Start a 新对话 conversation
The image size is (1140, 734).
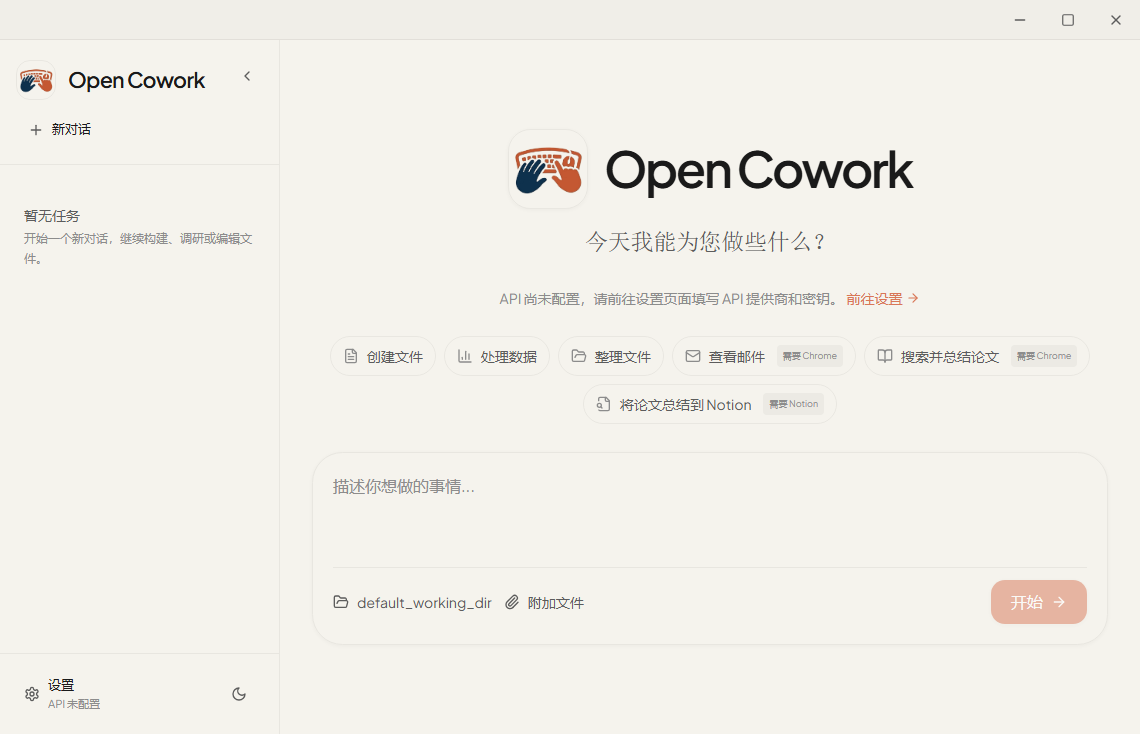(60, 129)
